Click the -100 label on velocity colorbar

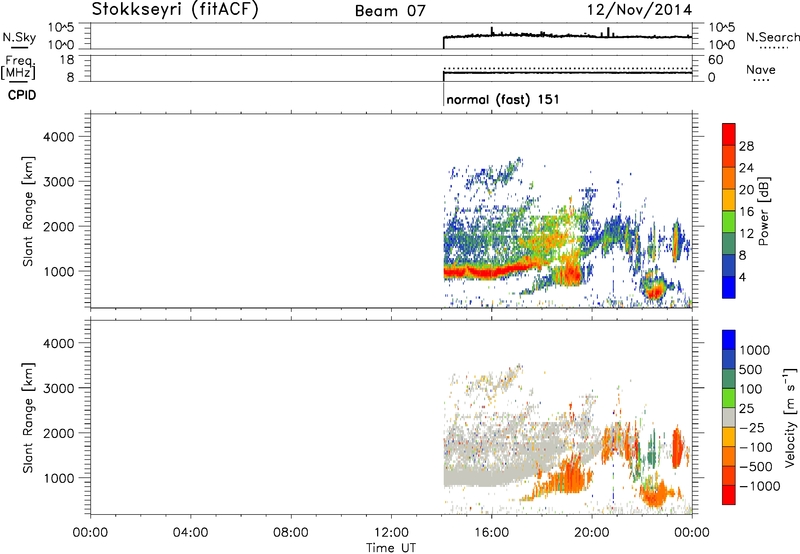pyautogui.click(x=756, y=447)
